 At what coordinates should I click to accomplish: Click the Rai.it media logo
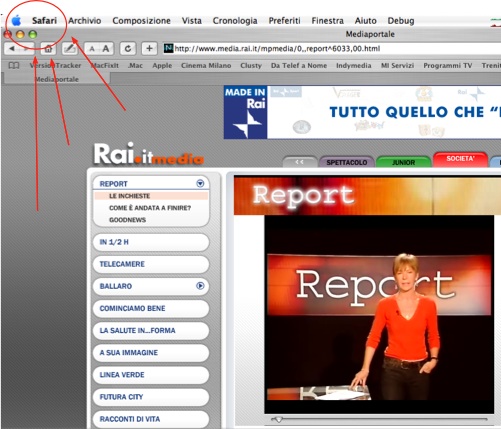point(148,154)
